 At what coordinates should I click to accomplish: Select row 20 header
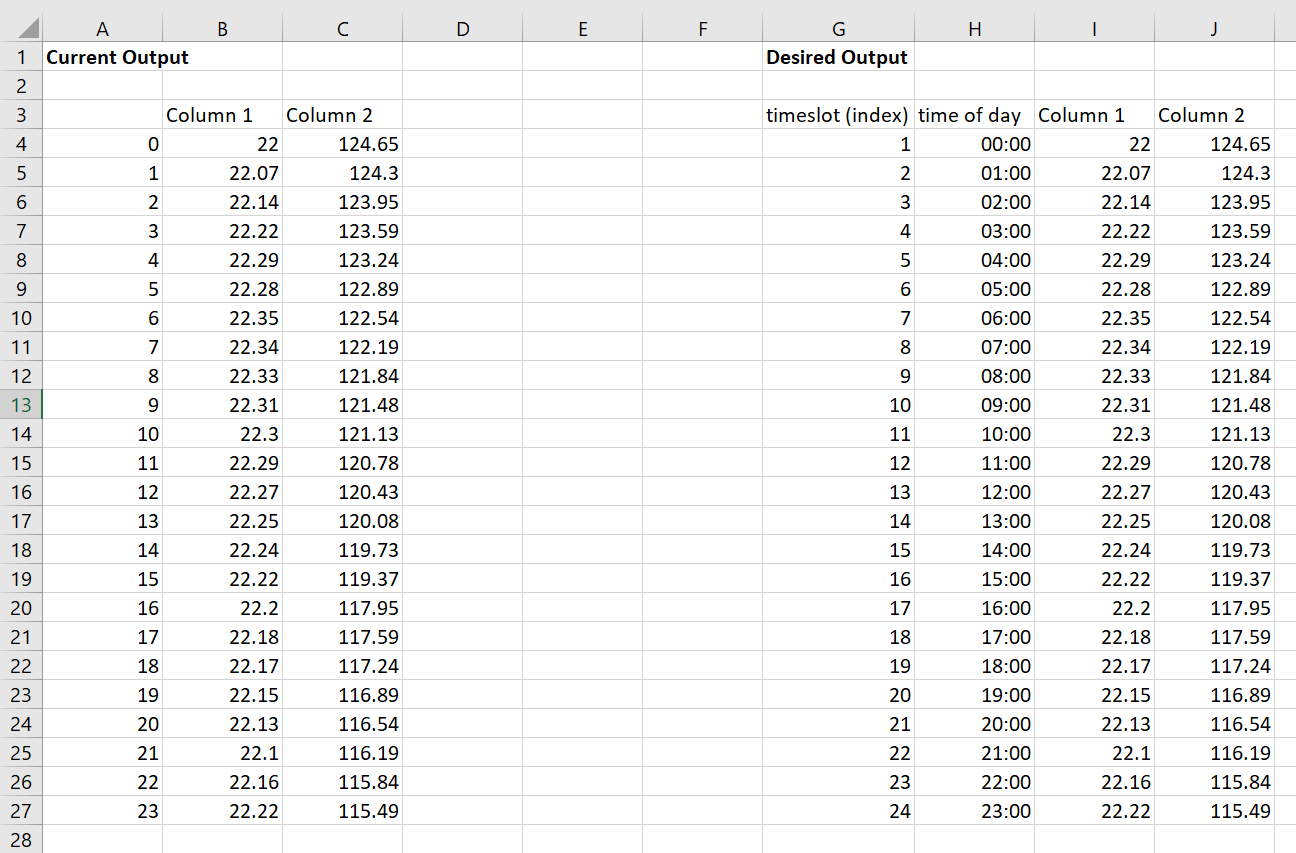[x=21, y=608]
